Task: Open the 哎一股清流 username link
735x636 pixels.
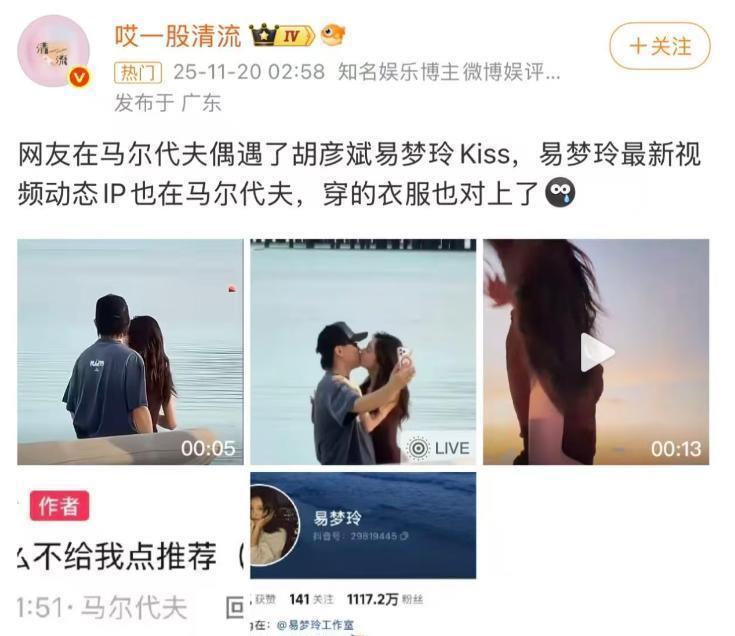Action: pos(178,36)
